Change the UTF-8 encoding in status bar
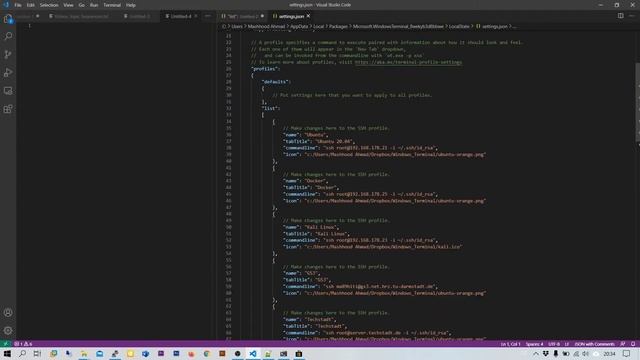Viewport: 640px width, 360px height. pyautogui.click(x=554, y=344)
